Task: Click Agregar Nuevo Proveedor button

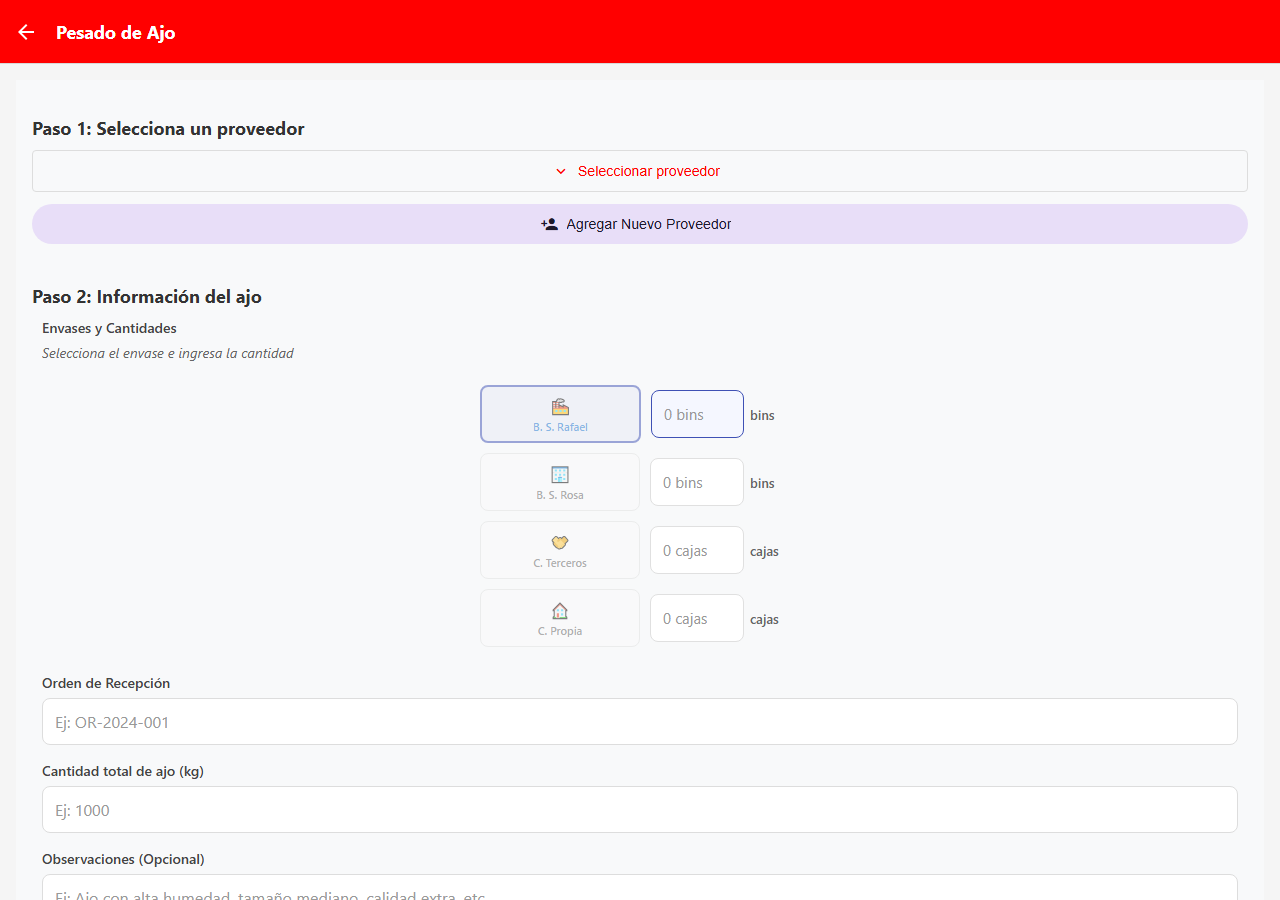Action: click(640, 224)
